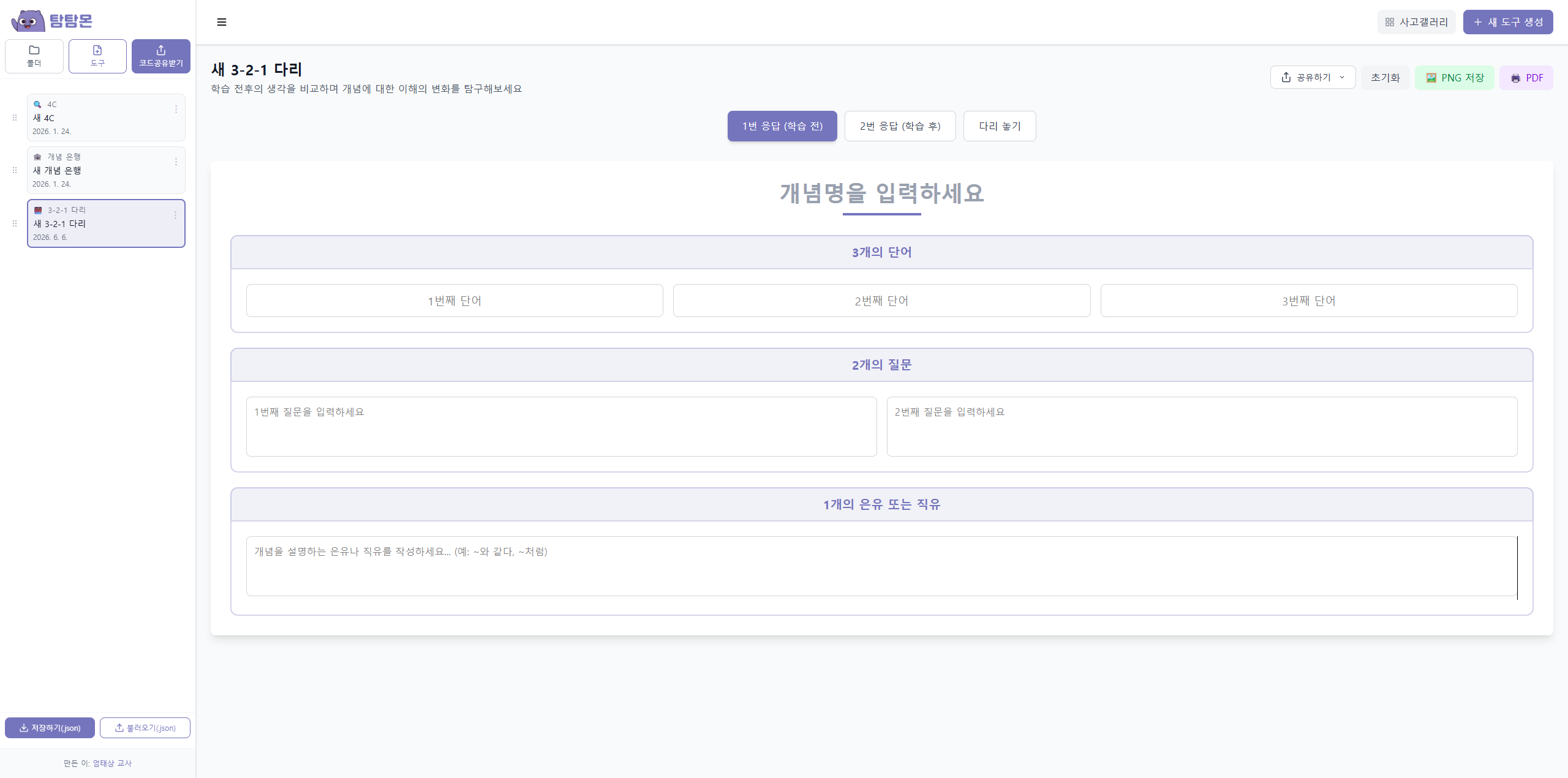This screenshot has width=1568, height=778.
Task: Open the 도구 tool button
Action: click(97, 56)
